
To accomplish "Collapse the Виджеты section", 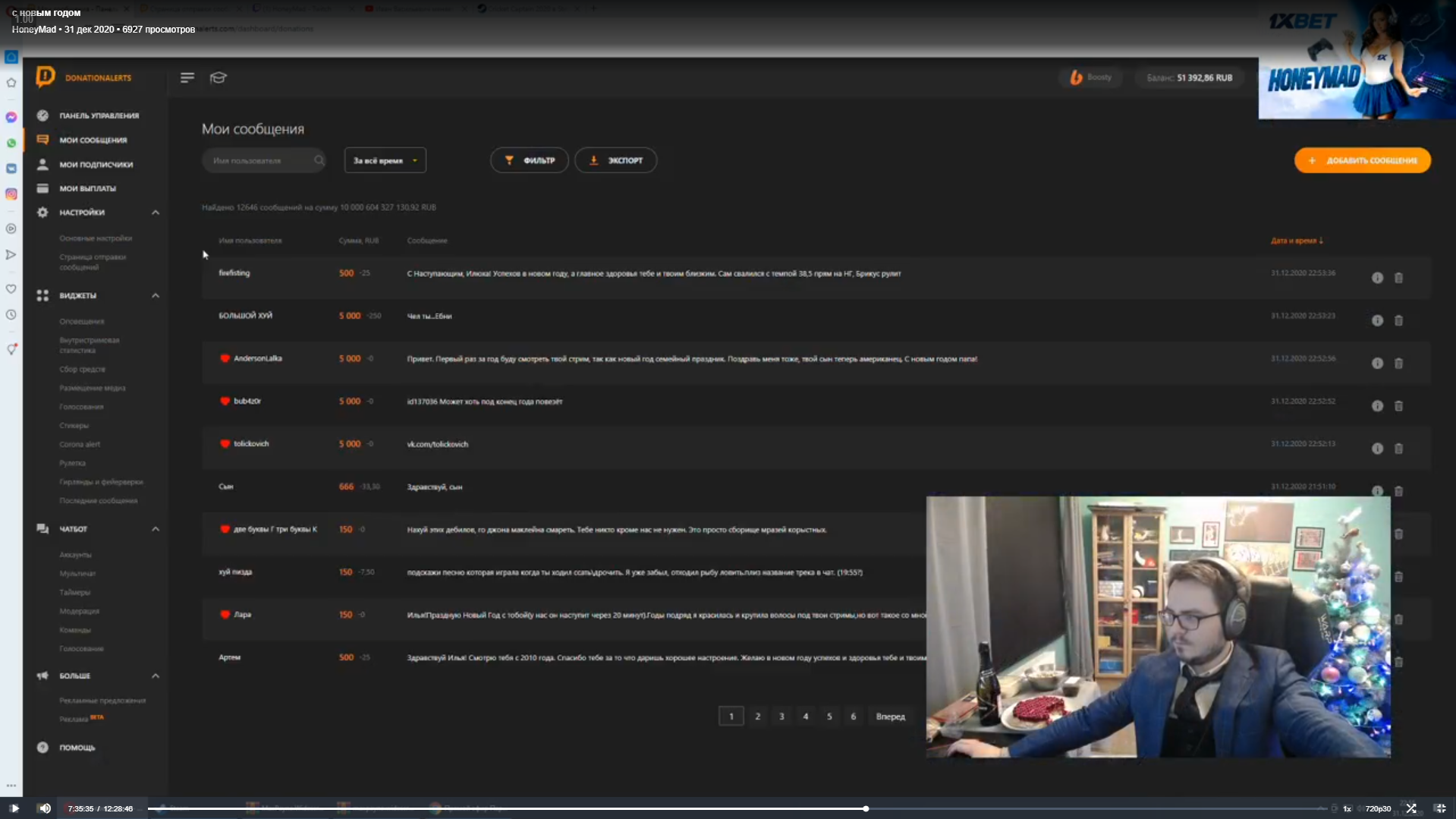I will (x=156, y=295).
